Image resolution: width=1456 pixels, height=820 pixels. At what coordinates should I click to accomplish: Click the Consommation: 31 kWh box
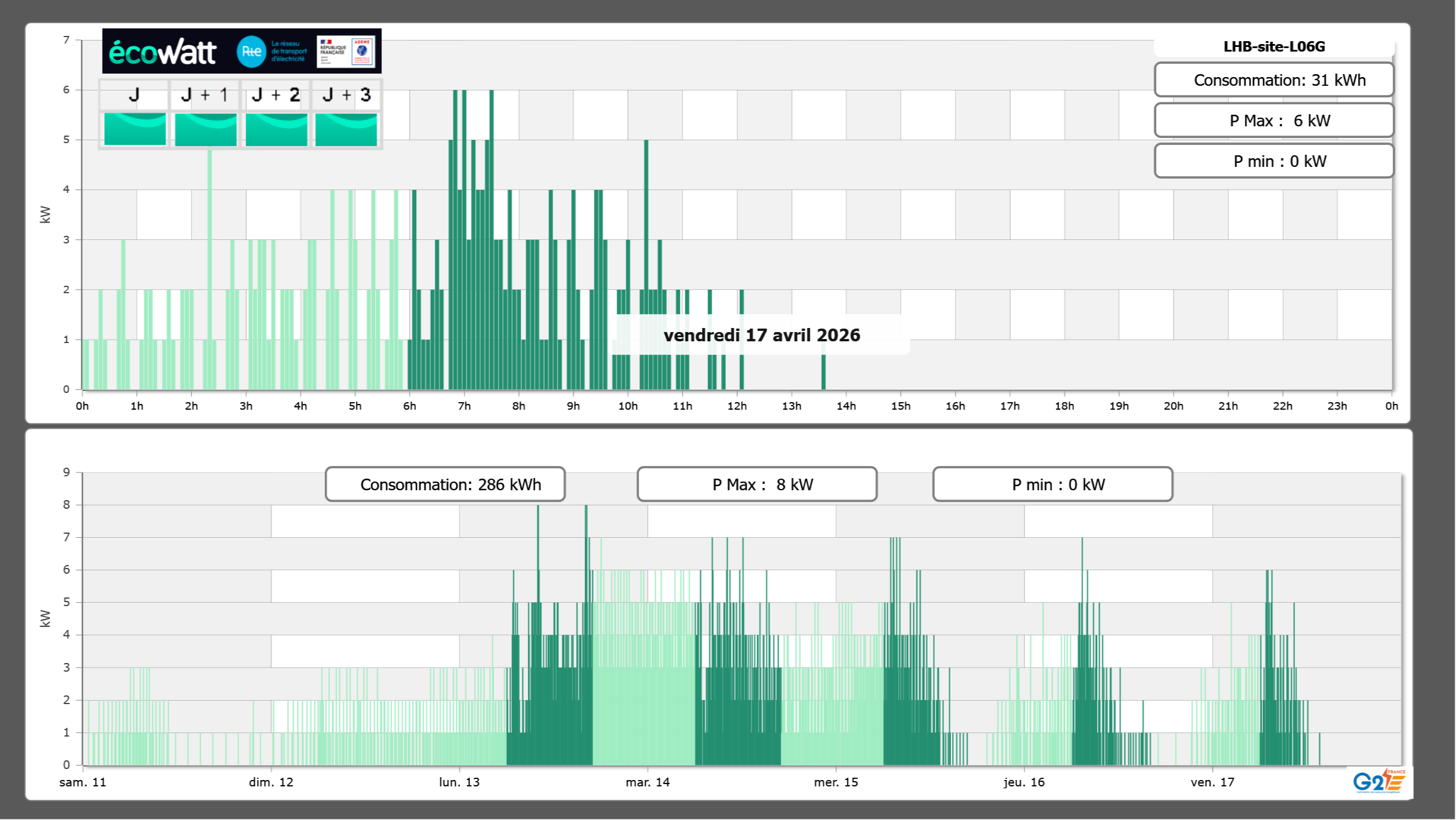point(1274,80)
